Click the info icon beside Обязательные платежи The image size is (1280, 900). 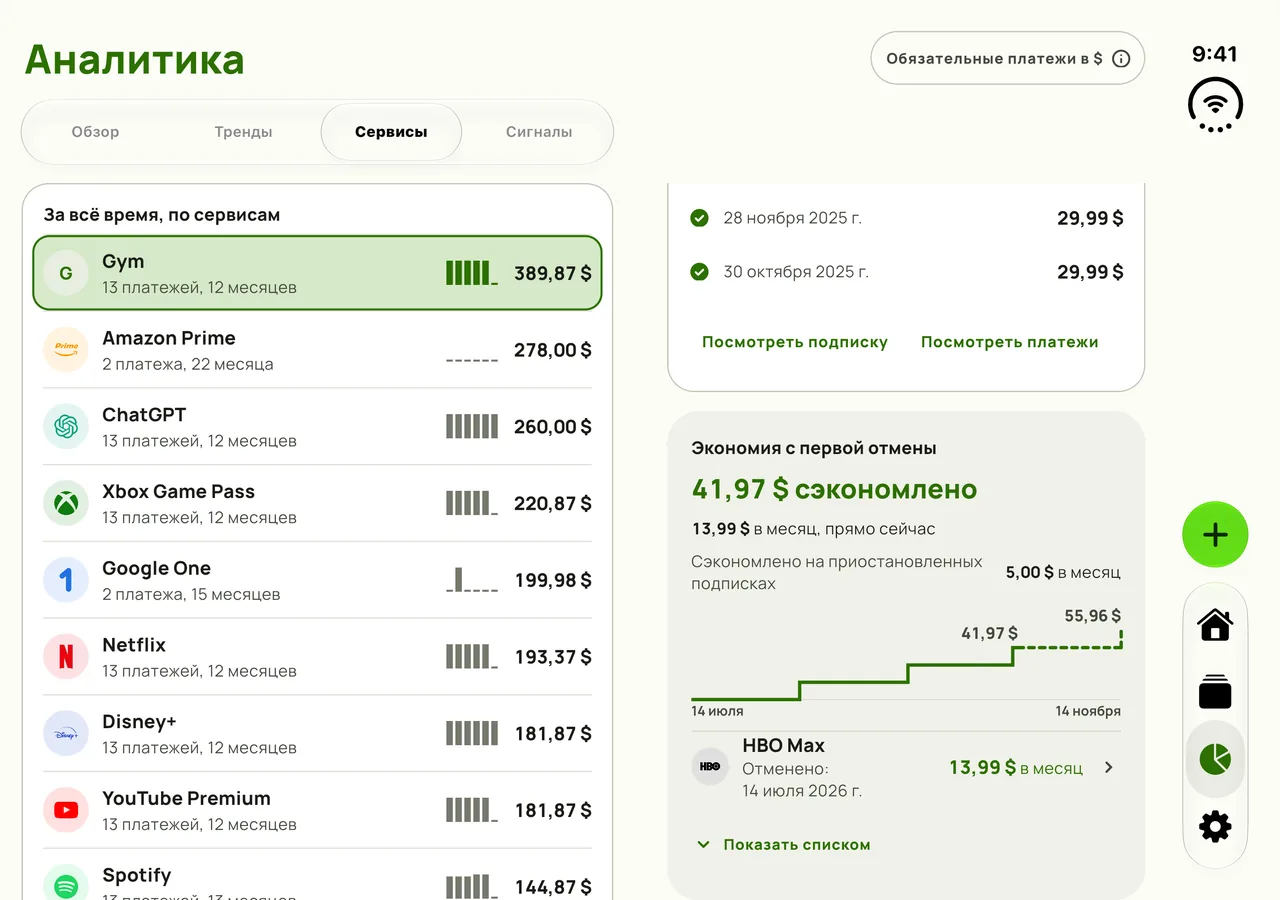pyautogui.click(x=1121, y=59)
